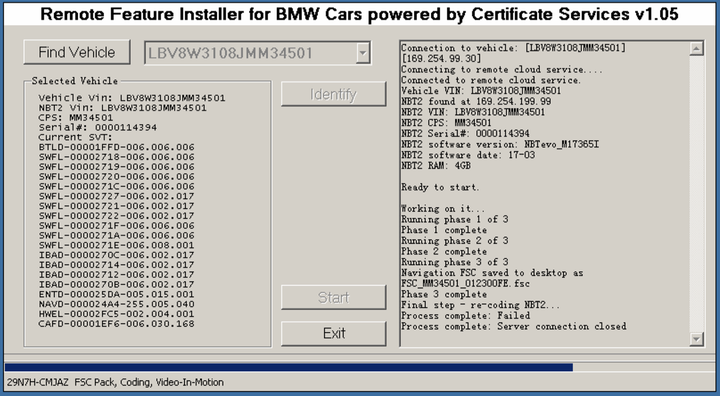Click the 'NBT2 Serial#: 0000114394' log line
Screen dimensions: 720x396
click(465, 133)
